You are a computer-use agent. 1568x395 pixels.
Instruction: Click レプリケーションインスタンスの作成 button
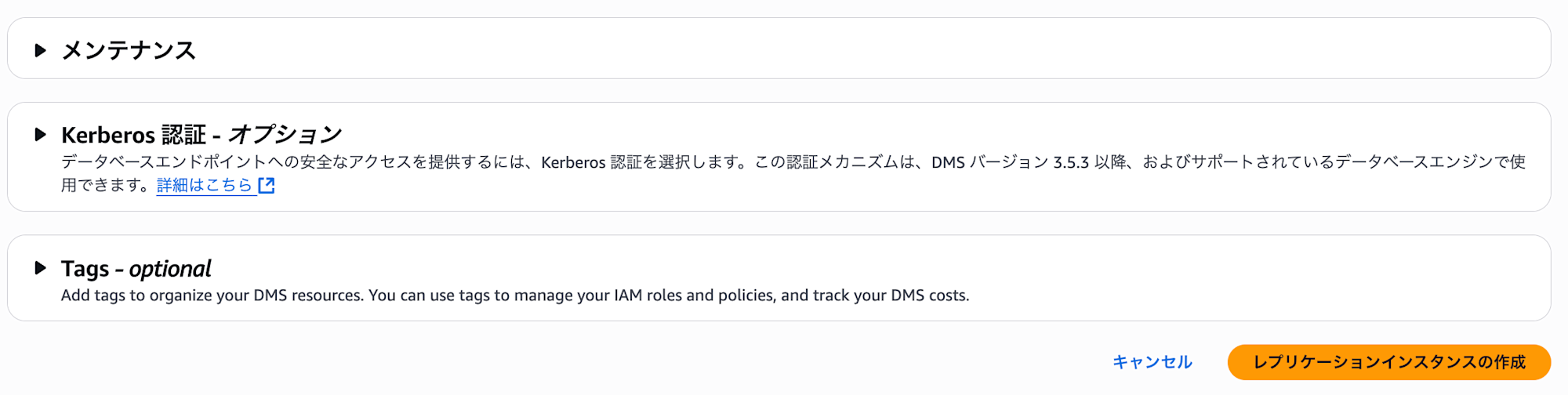(1389, 362)
